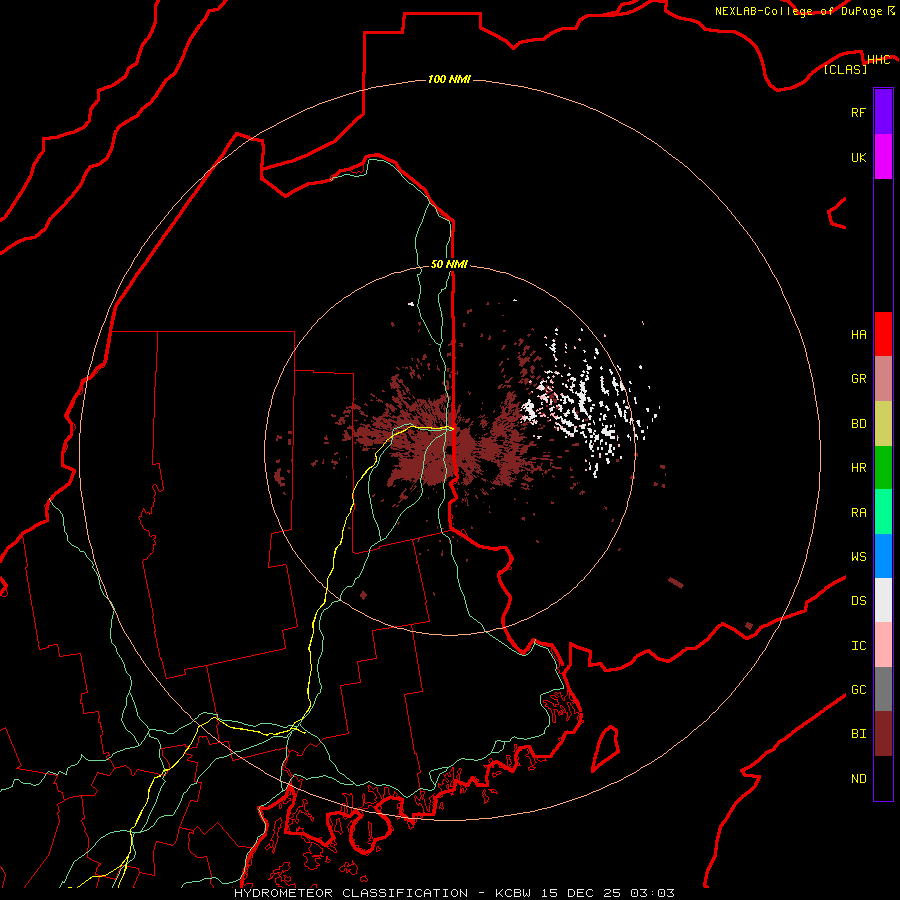Screen dimensions: 900x900
Task: Click the [CLAS] units label
Action: 845,69
